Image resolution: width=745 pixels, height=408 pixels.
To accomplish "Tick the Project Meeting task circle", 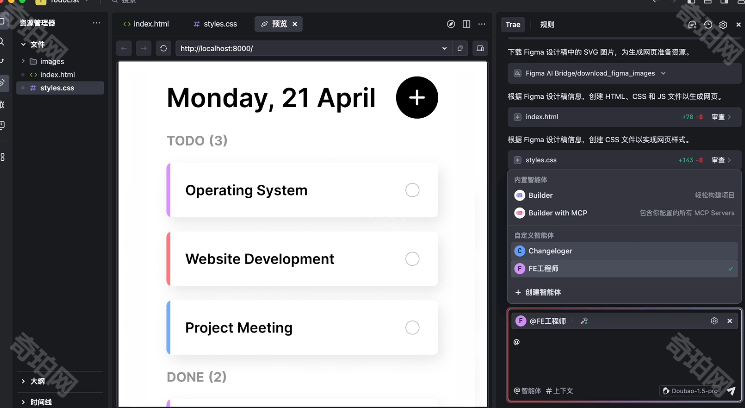I will pyautogui.click(x=412, y=327).
